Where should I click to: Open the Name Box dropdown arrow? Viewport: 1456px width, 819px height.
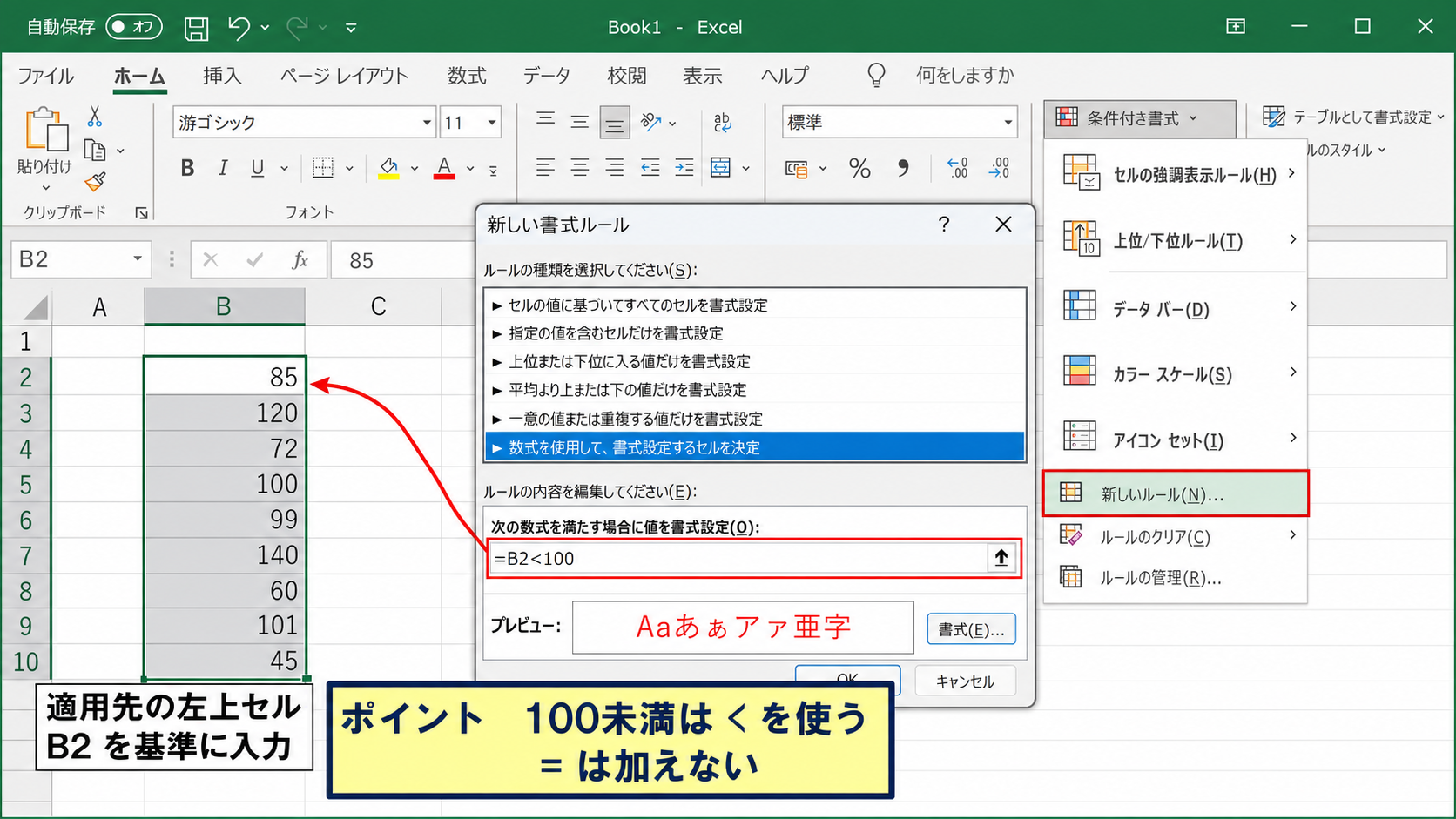pos(137,259)
